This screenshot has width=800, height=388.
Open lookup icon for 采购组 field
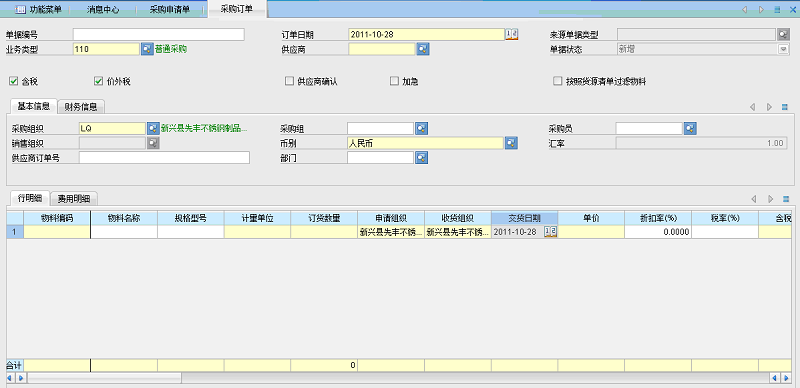click(421, 128)
